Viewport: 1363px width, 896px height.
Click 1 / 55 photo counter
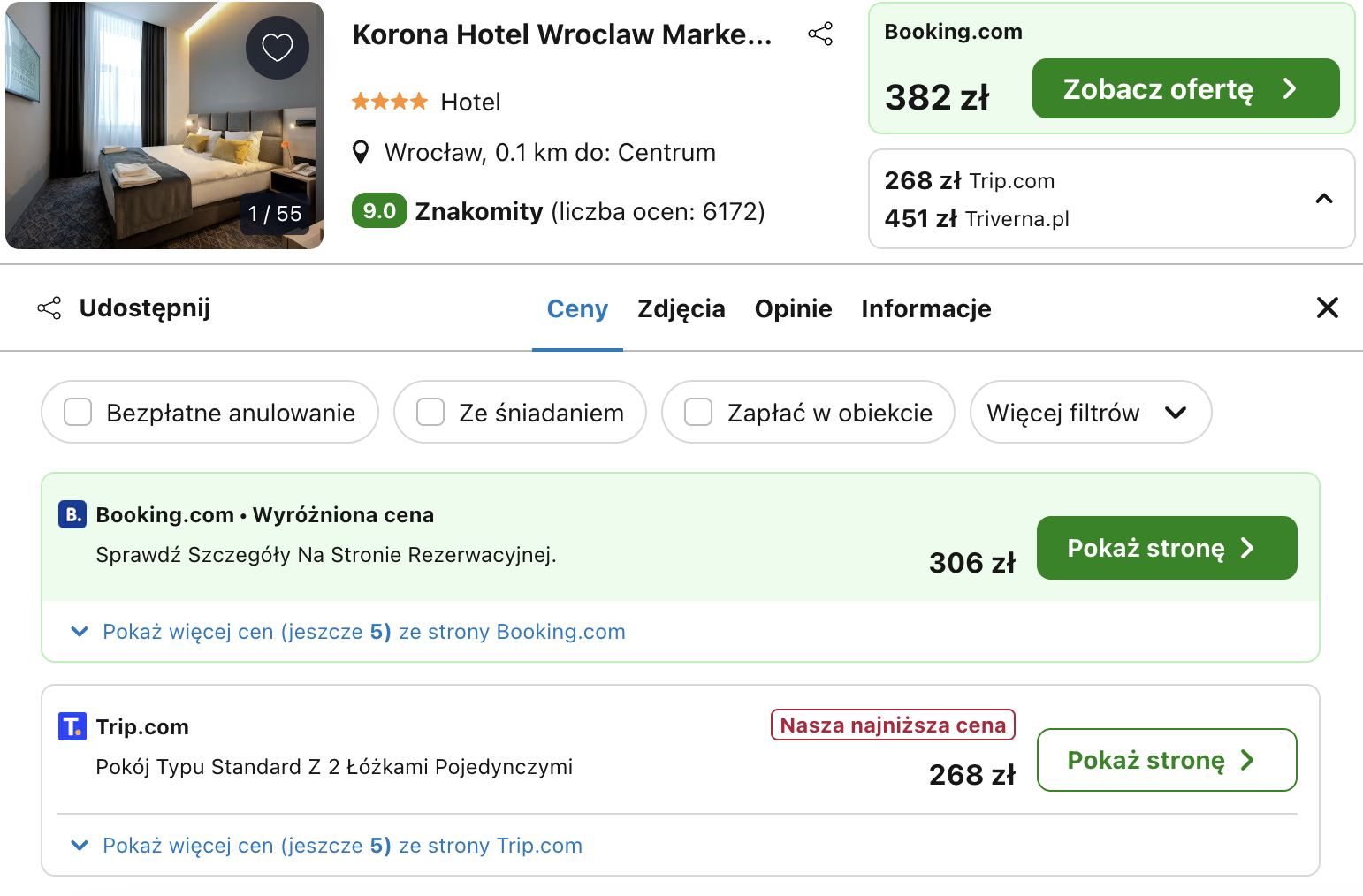point(275,214)
